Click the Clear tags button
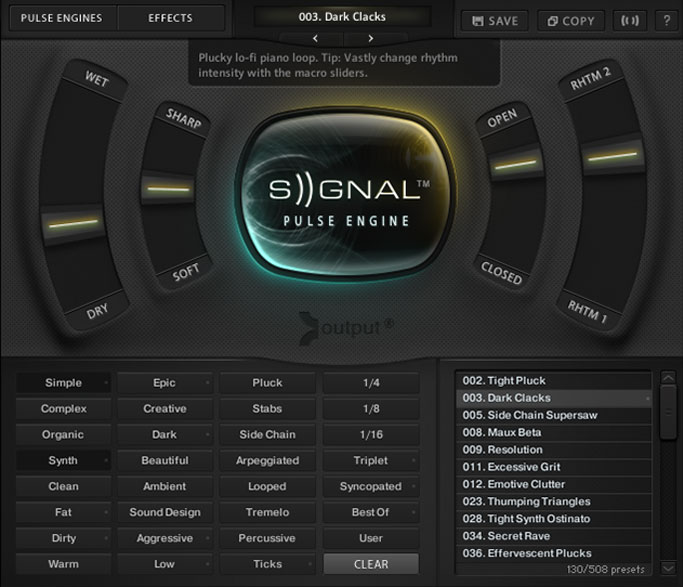 click(x=371, y=564)
